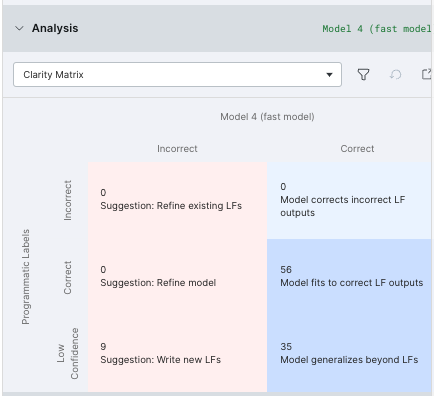Screen dimensions: 434x396
Task: Select 'Model corrects incorrect LF outputs' cell
Action: [x=349, y=201]
